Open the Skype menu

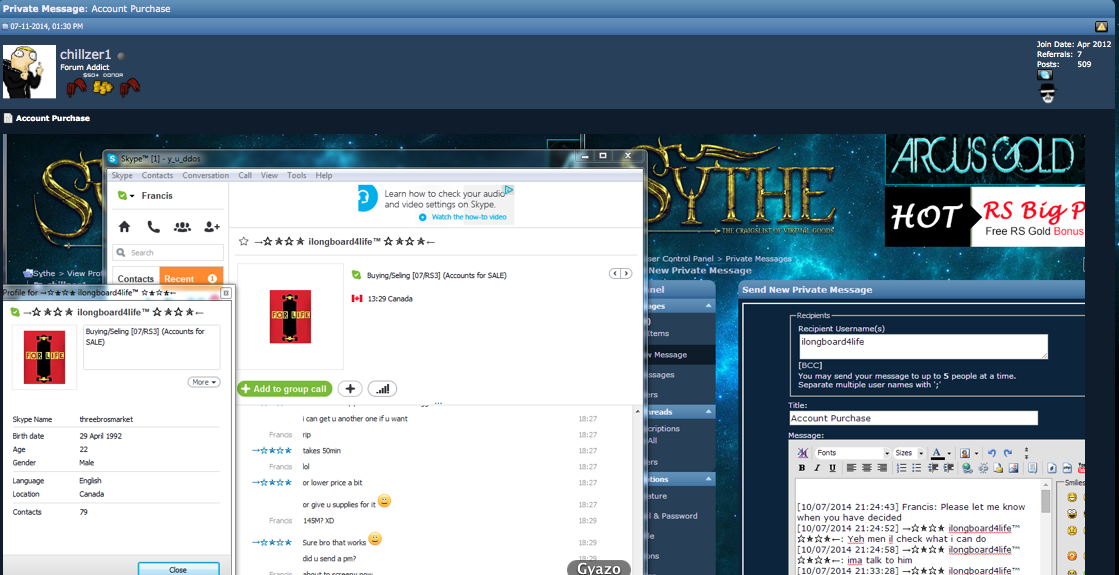tap(121, 175)
